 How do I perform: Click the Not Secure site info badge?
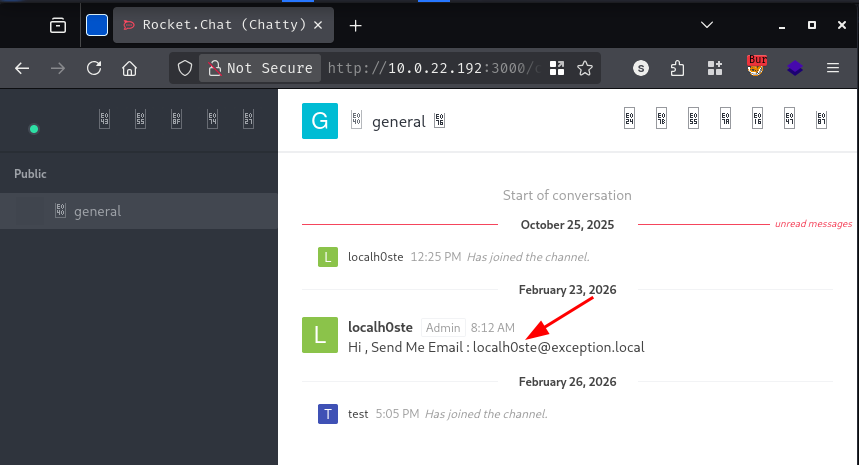[x=260, y=68]
